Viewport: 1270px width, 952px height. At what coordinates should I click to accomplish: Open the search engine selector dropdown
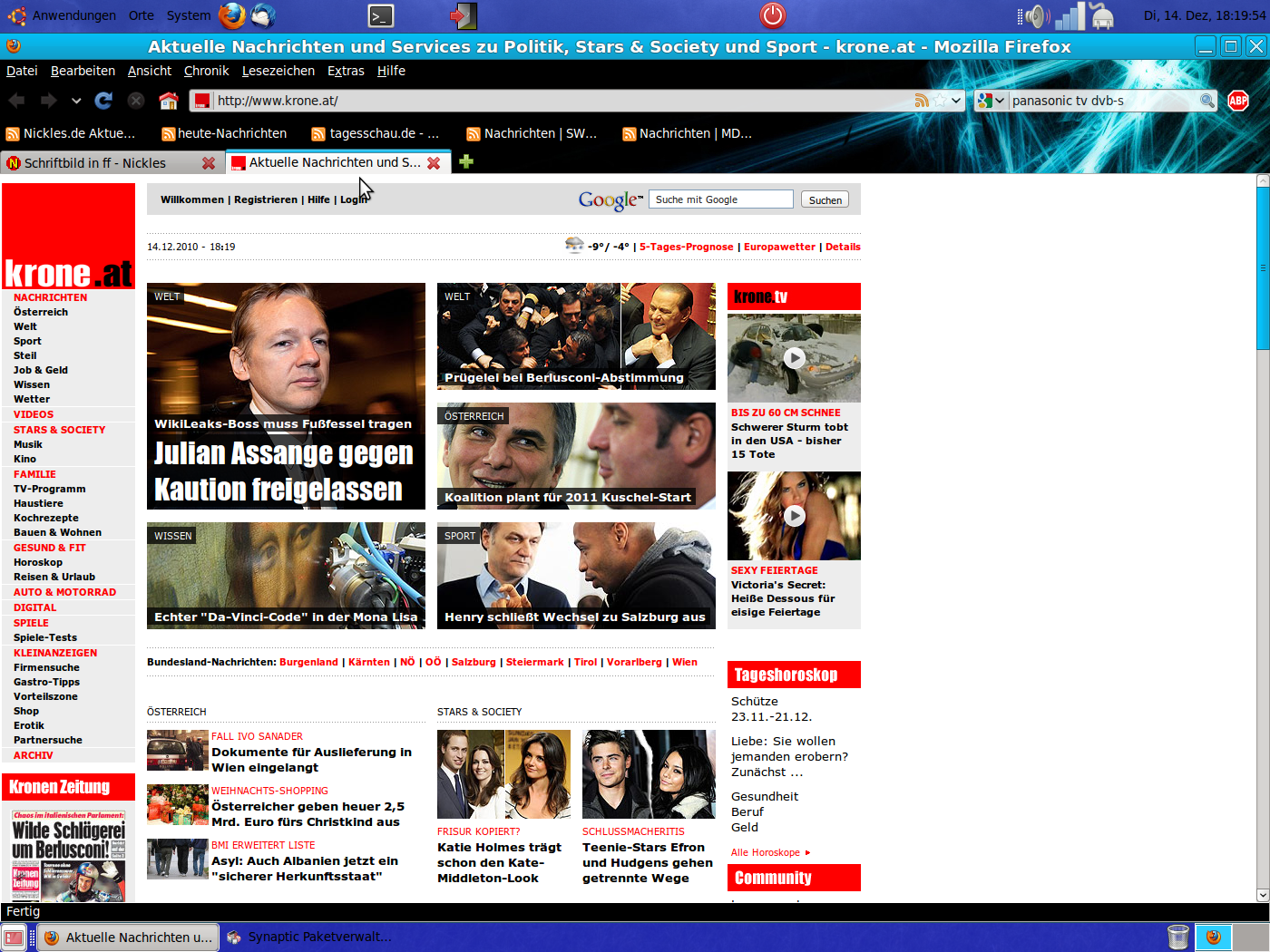(991, 101)
